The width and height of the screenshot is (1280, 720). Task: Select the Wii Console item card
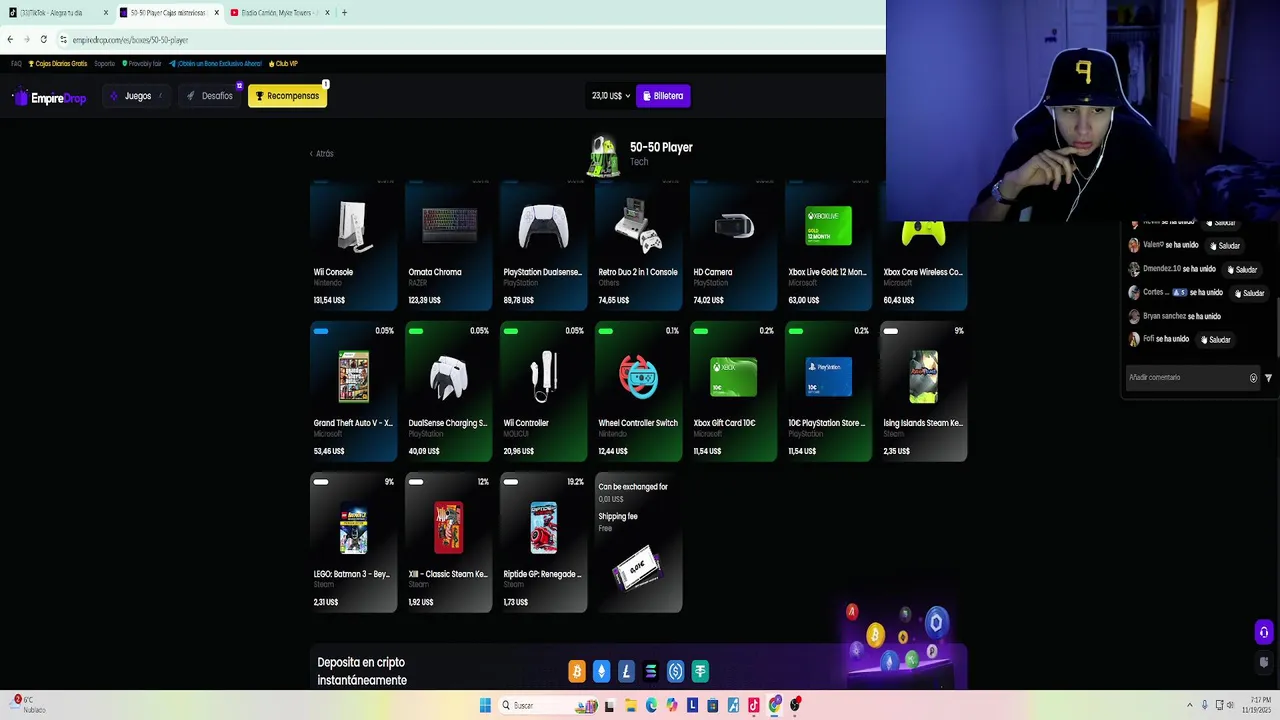(x=353, y=245)
